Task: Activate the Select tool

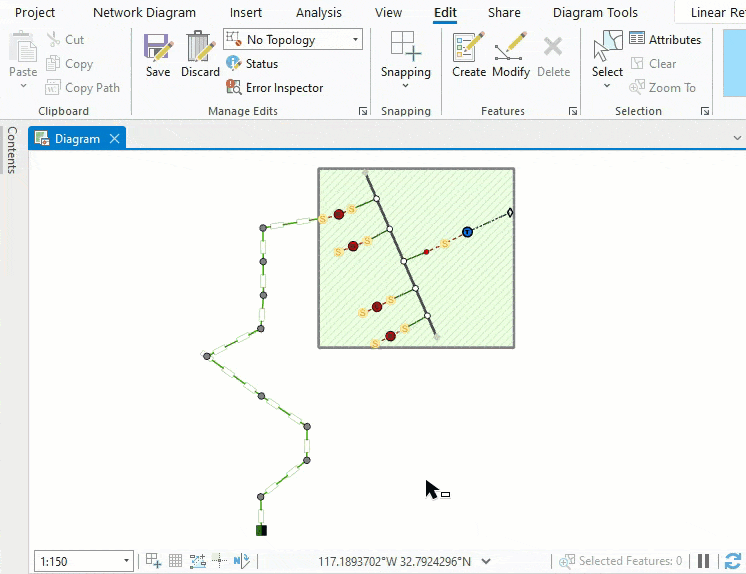Action: (x=607, y=46)
